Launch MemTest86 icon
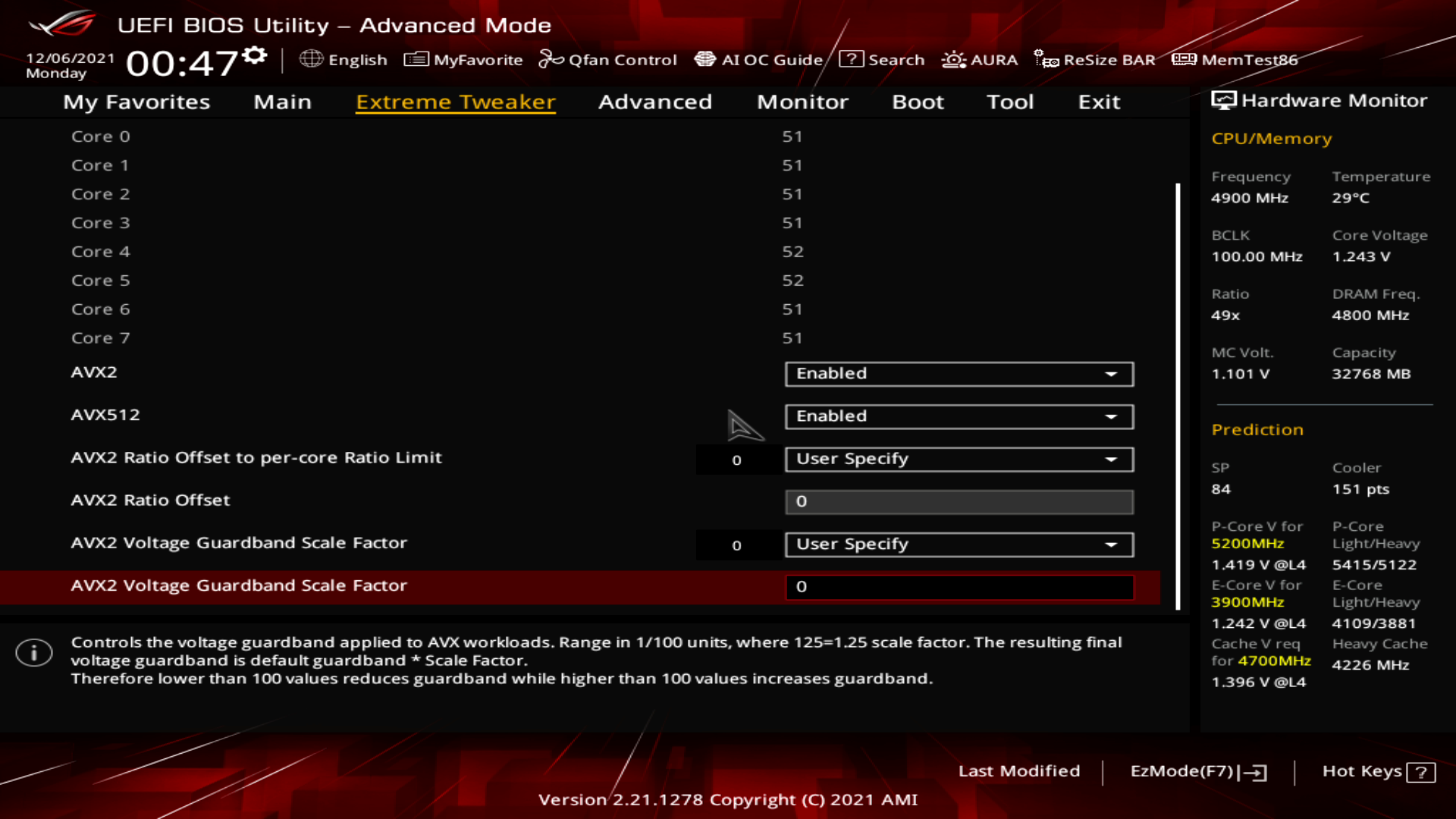 (x=1184, y=59)
